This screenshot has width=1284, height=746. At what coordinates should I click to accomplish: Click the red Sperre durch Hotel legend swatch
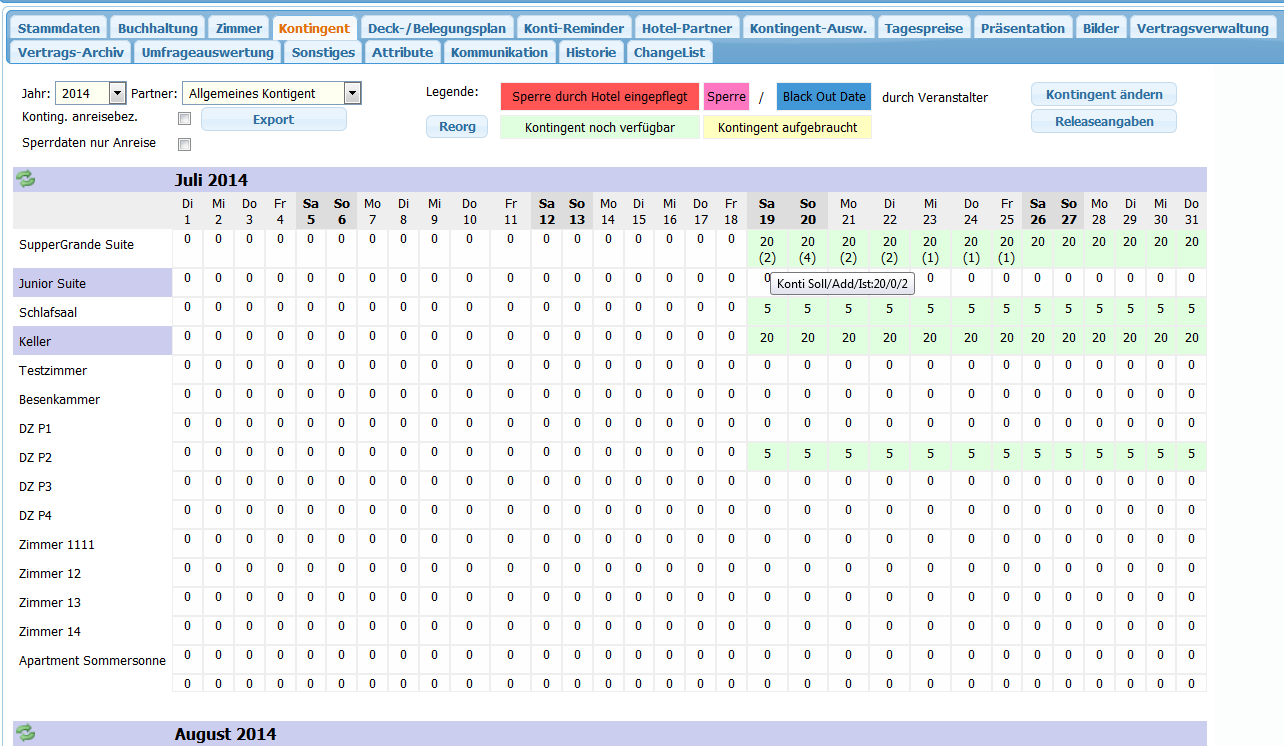pyautogui.click(x=599, y=97)
